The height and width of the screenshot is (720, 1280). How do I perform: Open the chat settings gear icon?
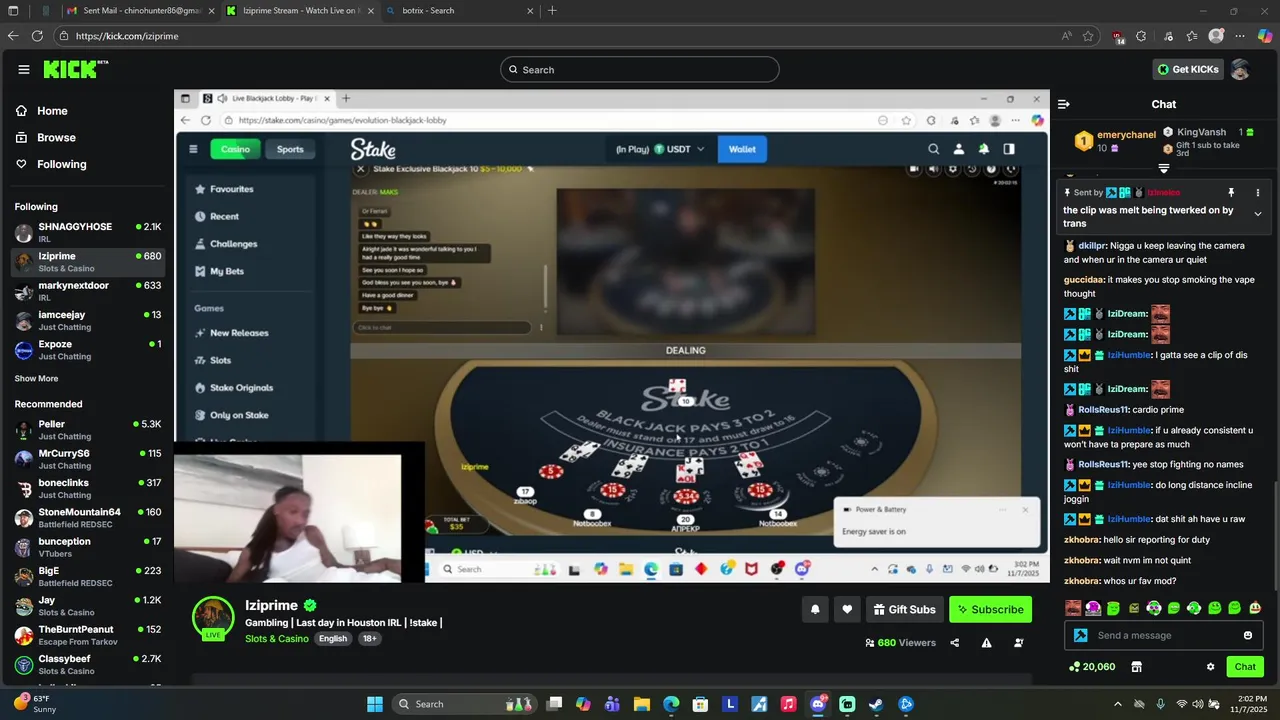tap(1210, 667)
